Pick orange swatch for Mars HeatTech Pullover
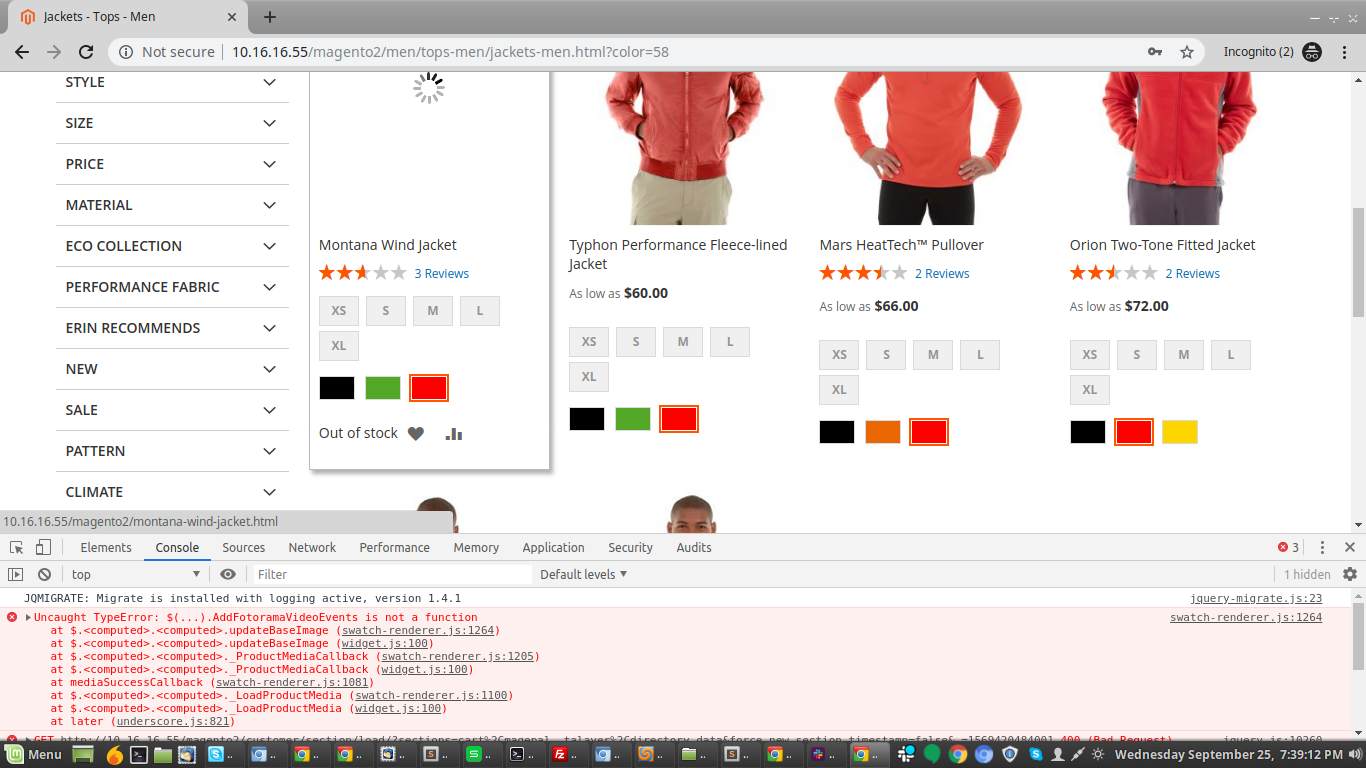 coord(883,432)
